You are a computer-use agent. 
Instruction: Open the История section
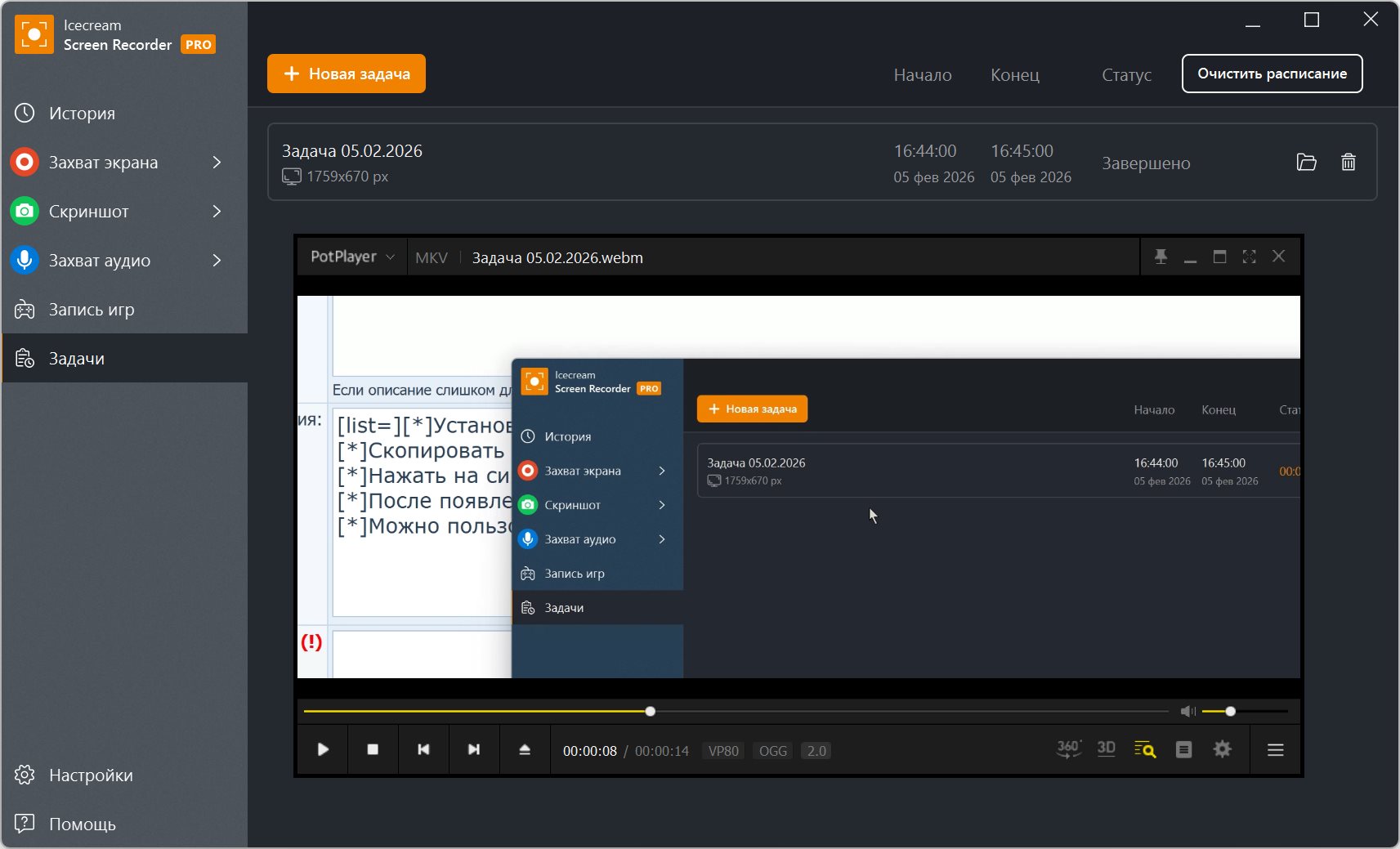82,114
